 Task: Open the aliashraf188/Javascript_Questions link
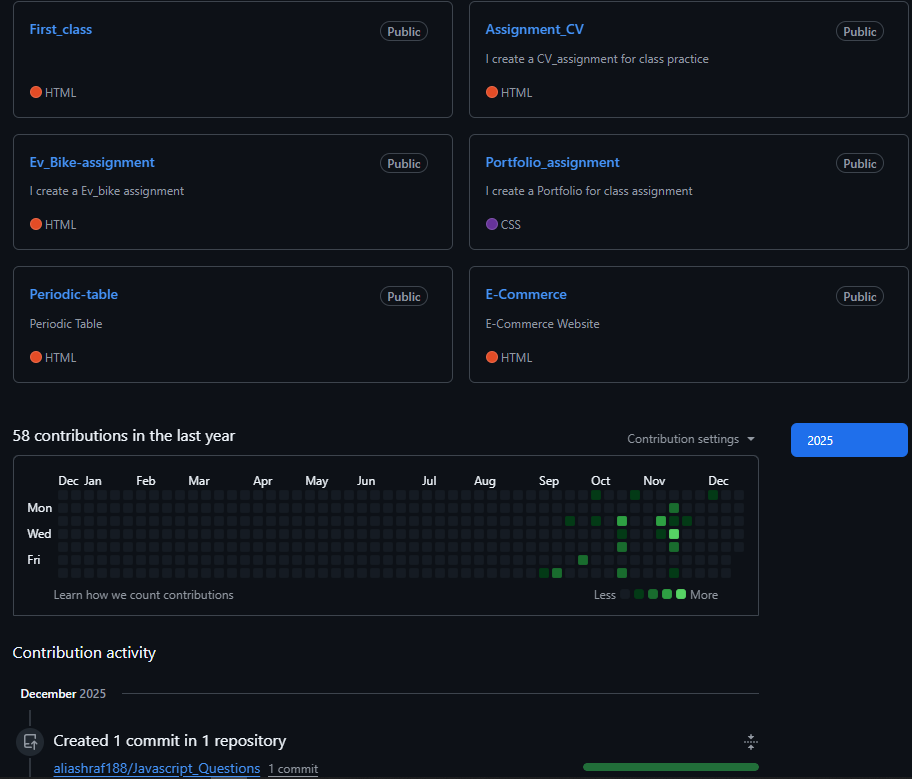click(157, 768)
